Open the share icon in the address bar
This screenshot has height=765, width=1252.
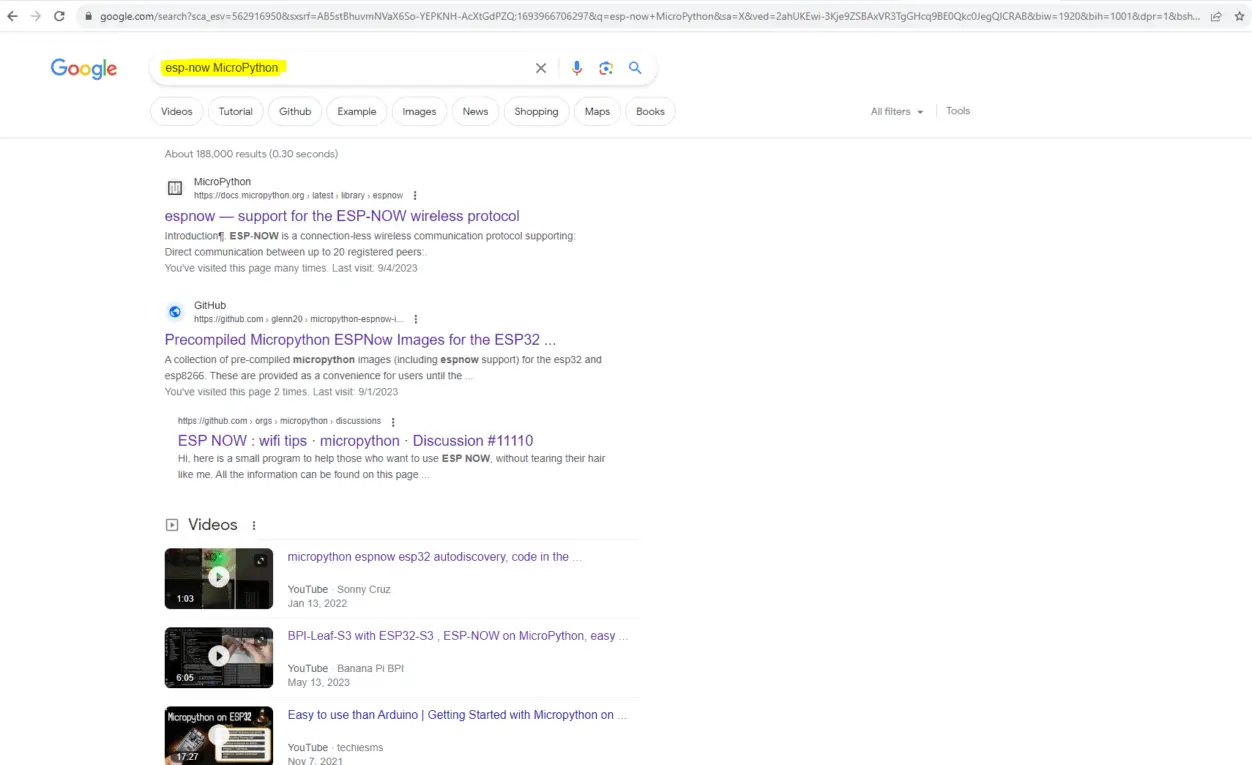(x=1215, y=16)
